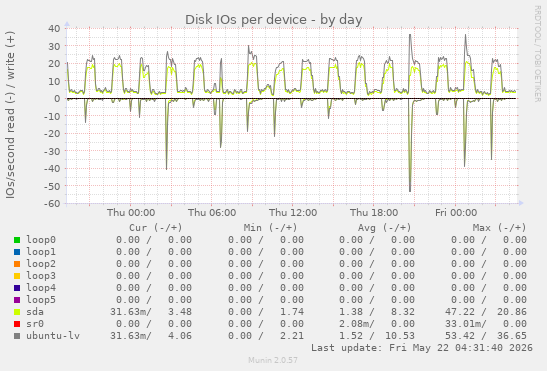The image size is (547, 371).
Task: Click the sda min value 0.00 / 1.74
Action: coord(266,312)
